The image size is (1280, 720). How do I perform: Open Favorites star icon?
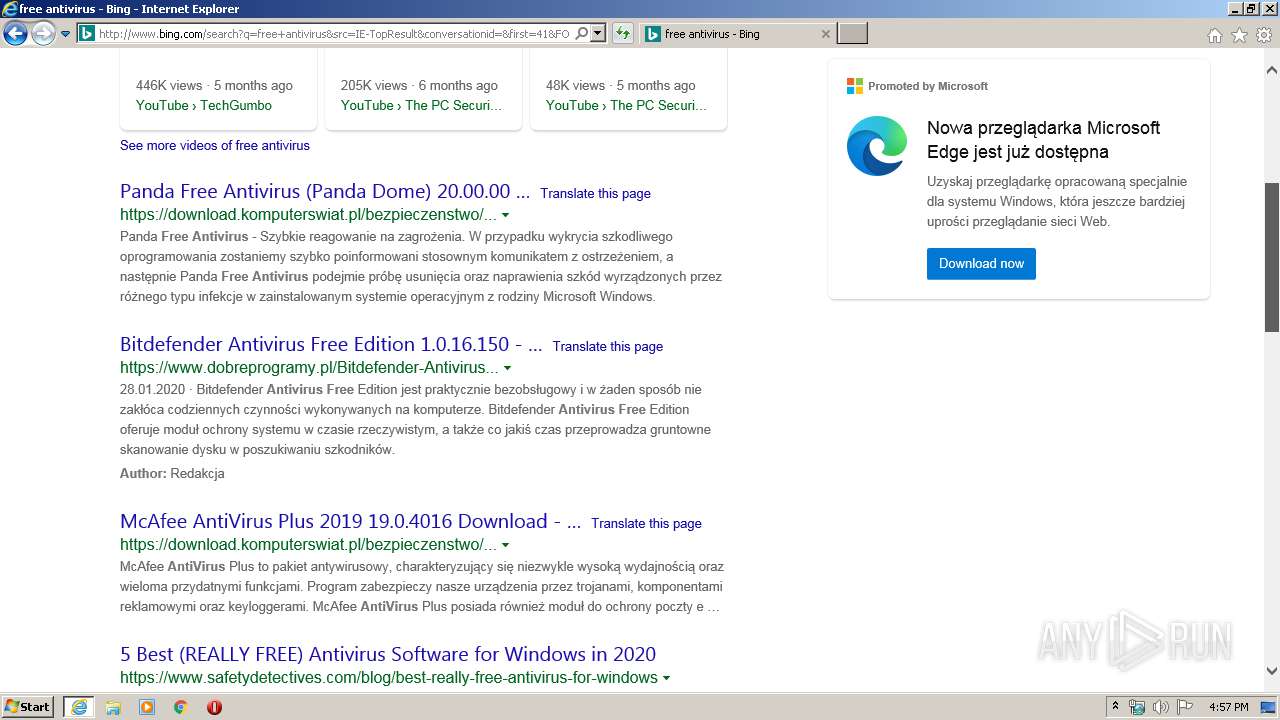tap(1239, 35)
